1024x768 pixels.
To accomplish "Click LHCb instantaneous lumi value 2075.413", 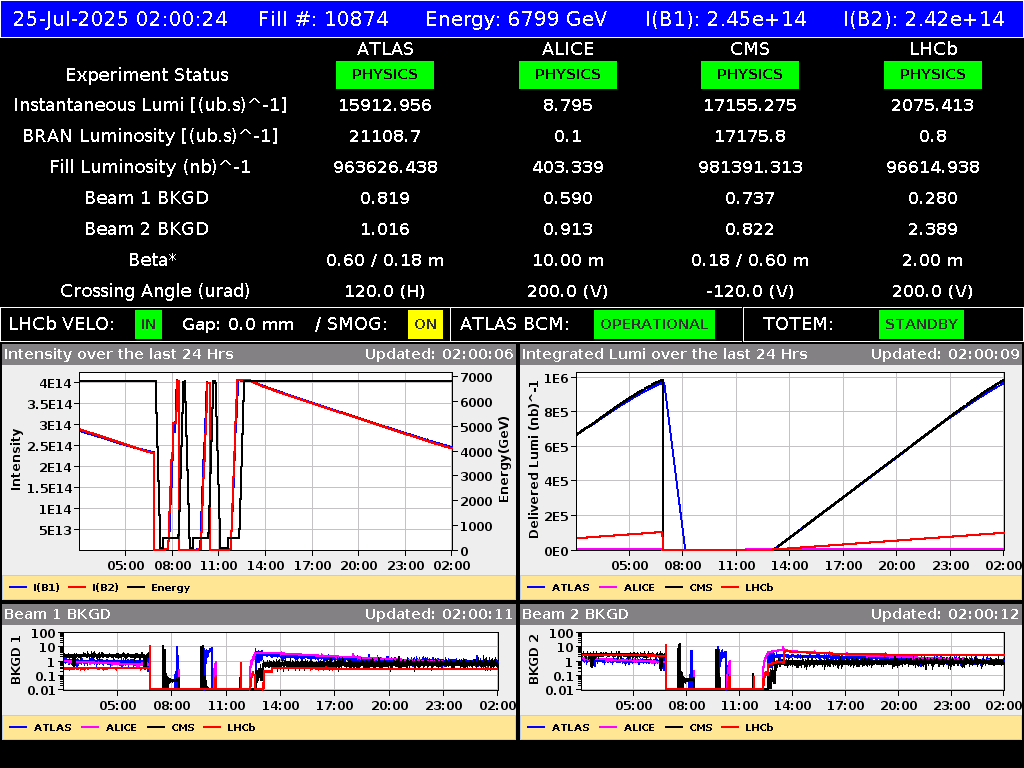I will (x=933, y=105).
